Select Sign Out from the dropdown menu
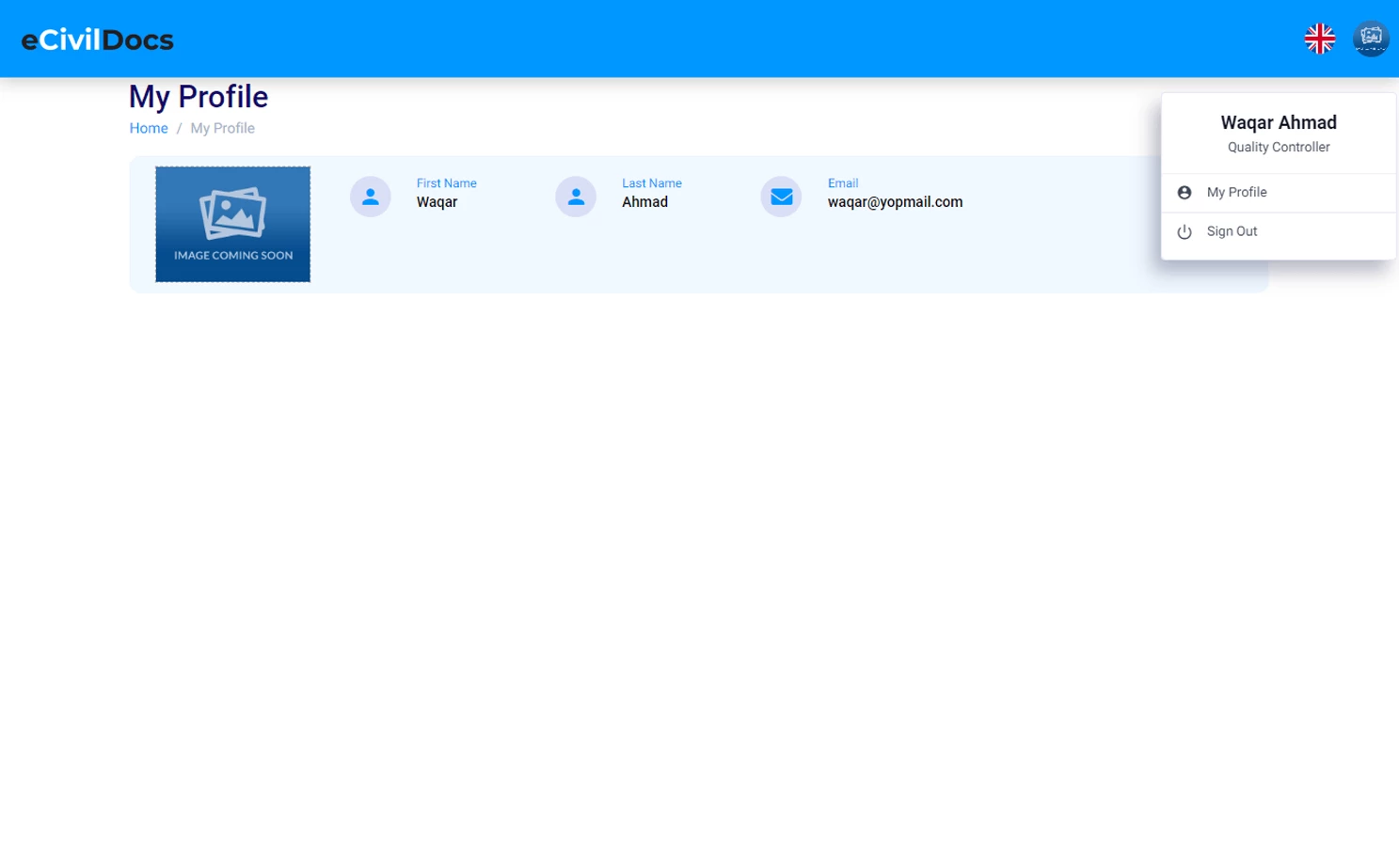Viewport: 1399px width, 868px height. [1232, 231]
